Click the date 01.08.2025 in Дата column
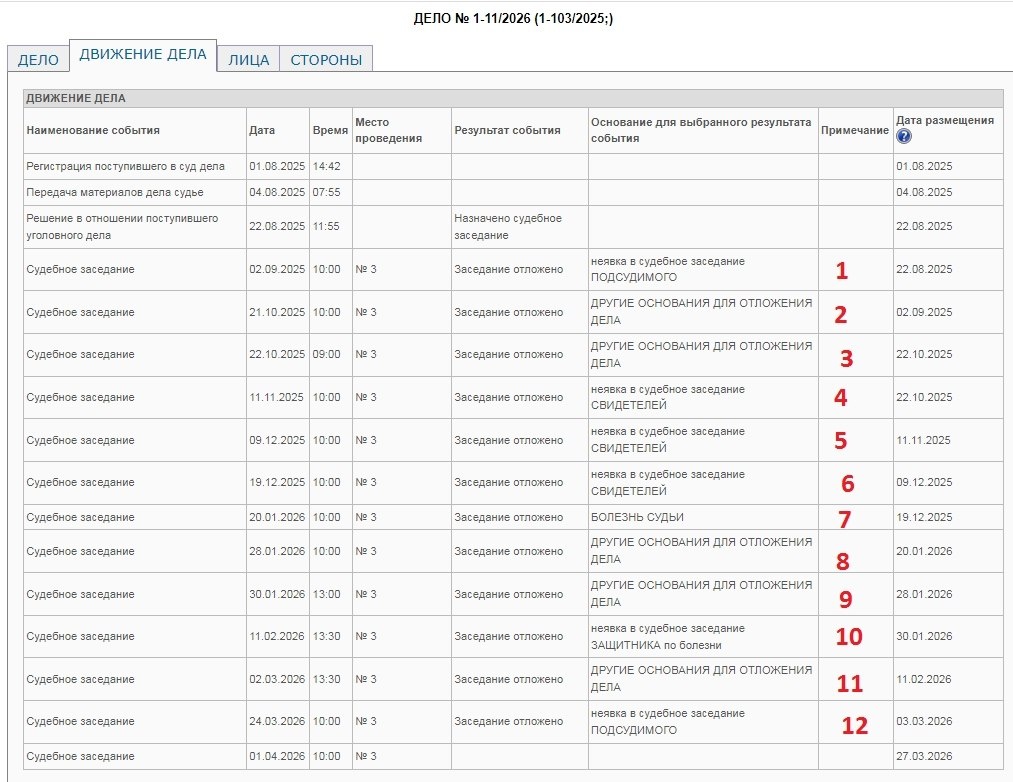 [x=277, y=166]
